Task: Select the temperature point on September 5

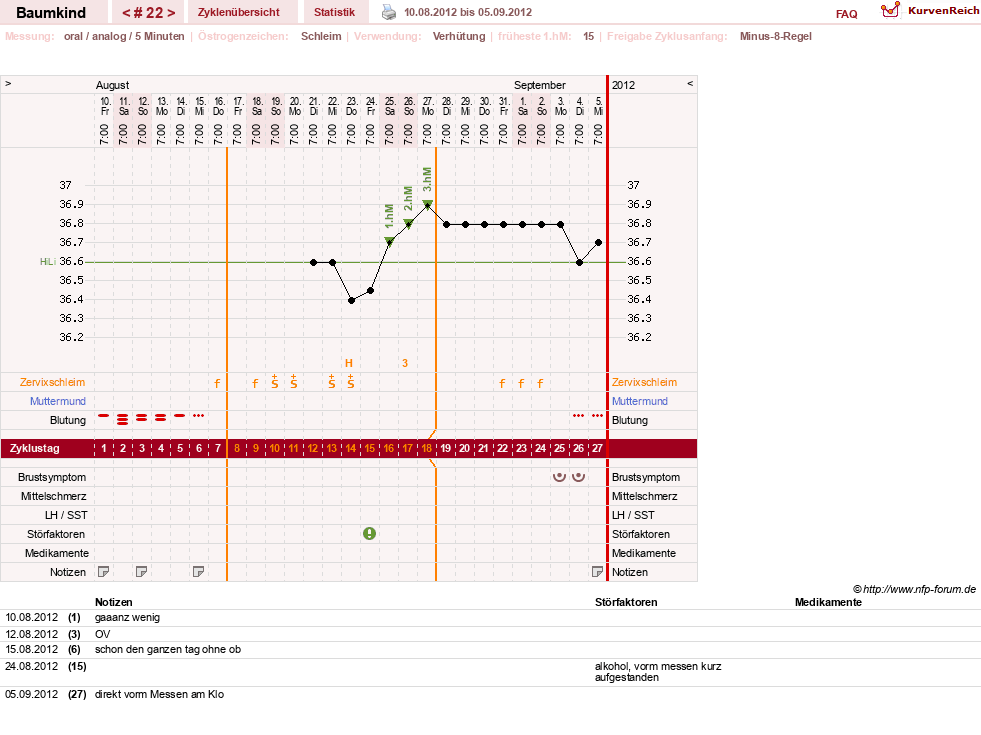Action: tap(599, 242)
